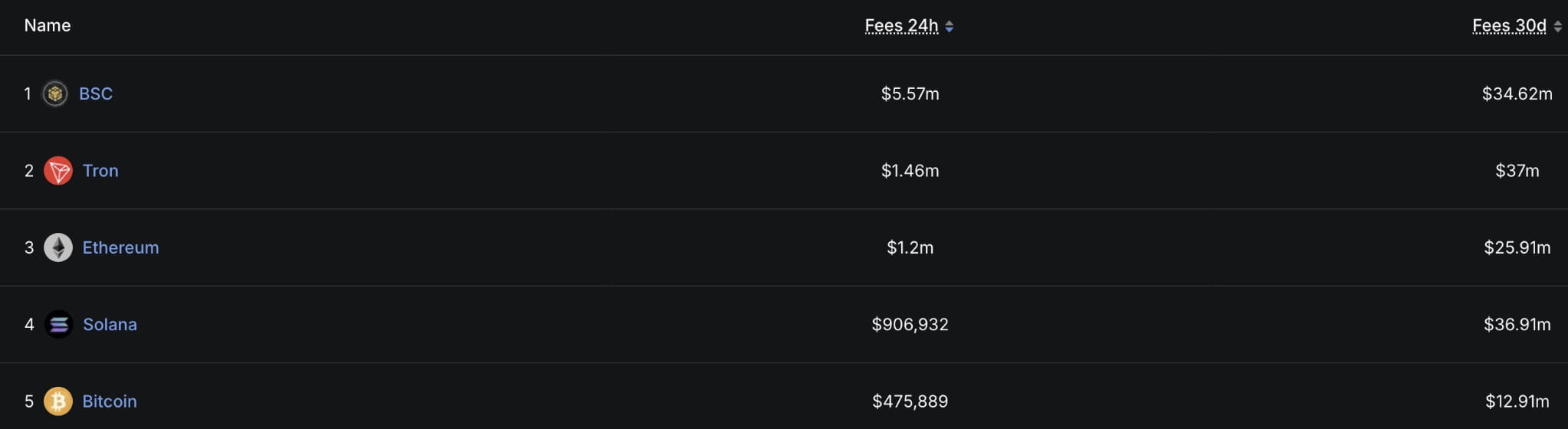Click the Name column header
Viewport: 1568px width, 429px height.
pyautogui.click(x=48, y=25)
